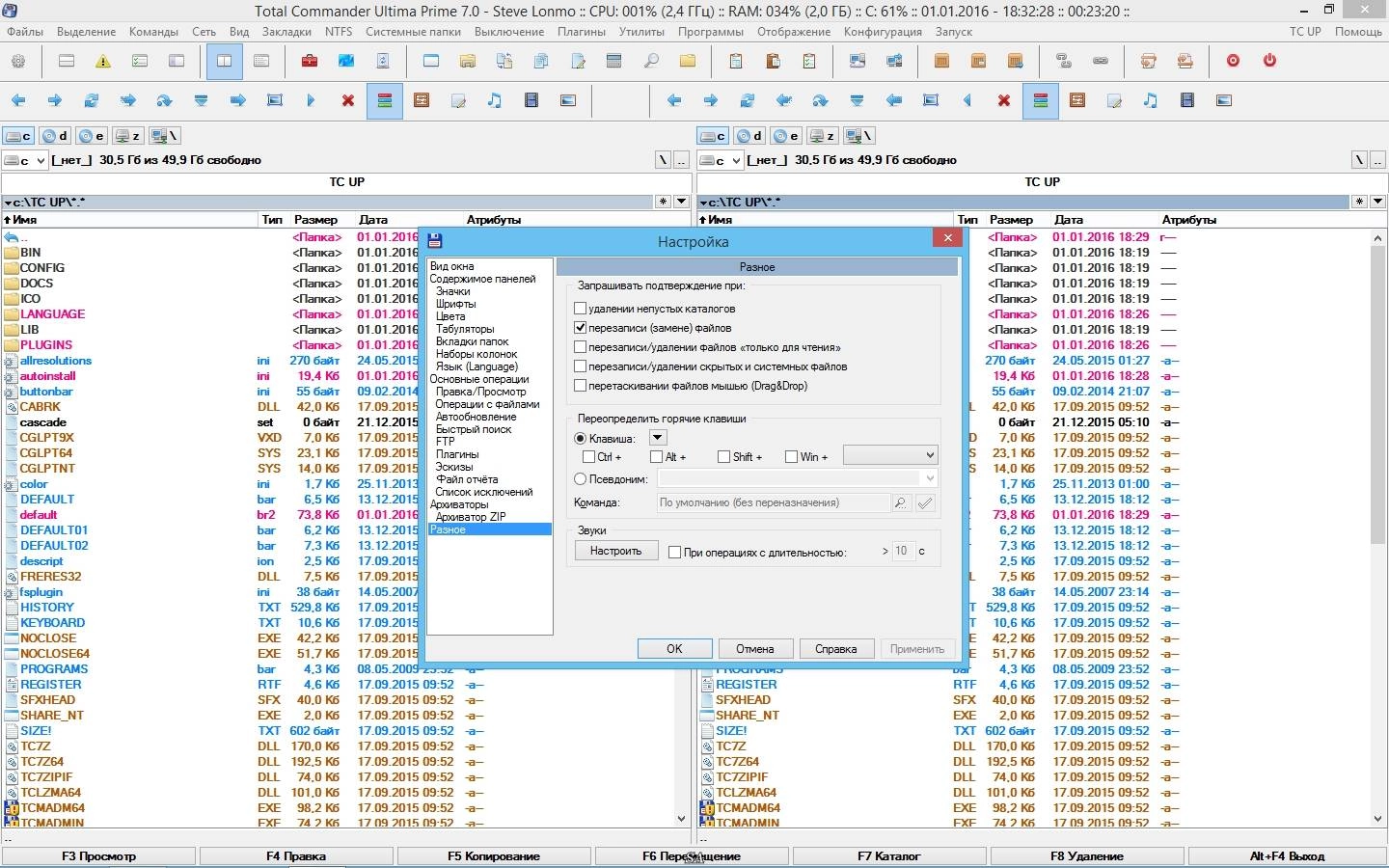Click the film strip icon in right panel toolbar

1187,100
